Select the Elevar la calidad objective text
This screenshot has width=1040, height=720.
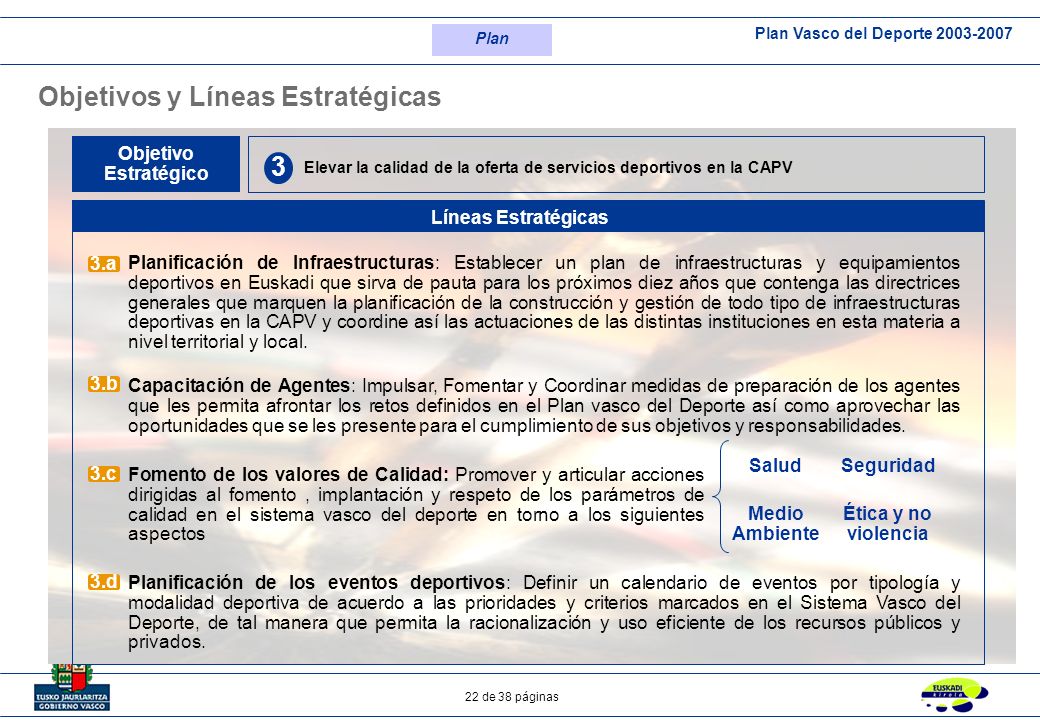click(548, 168)
